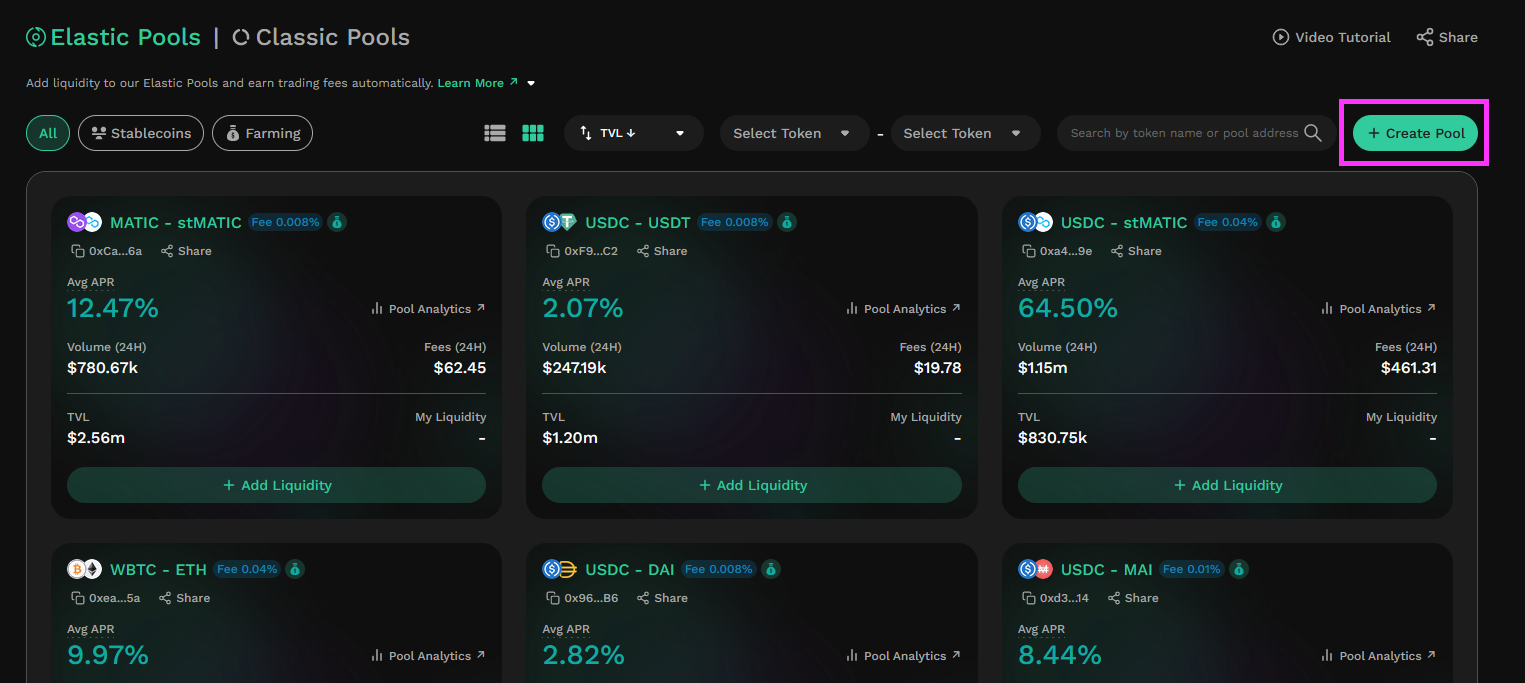This screenshot has height=683, width=1525.
Task: Click the Fee 0.01% badge on USDC - MAI
Action: 1191,569
